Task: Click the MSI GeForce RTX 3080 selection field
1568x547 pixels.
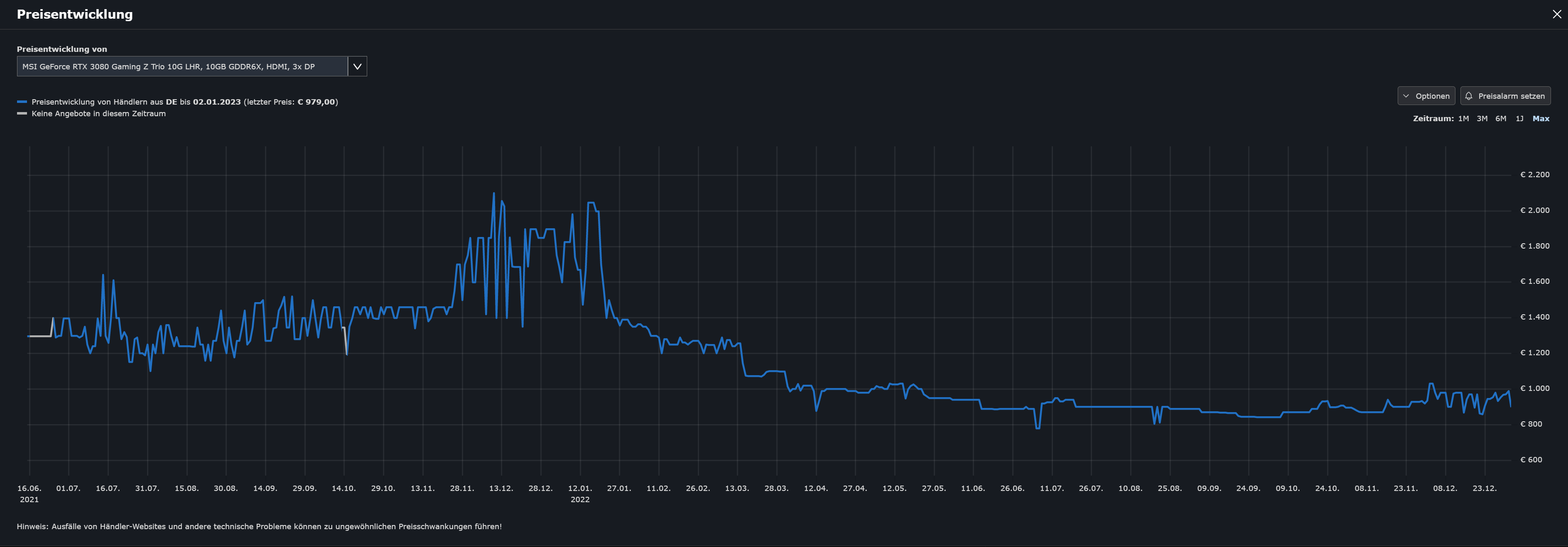Action: point(182,66)
